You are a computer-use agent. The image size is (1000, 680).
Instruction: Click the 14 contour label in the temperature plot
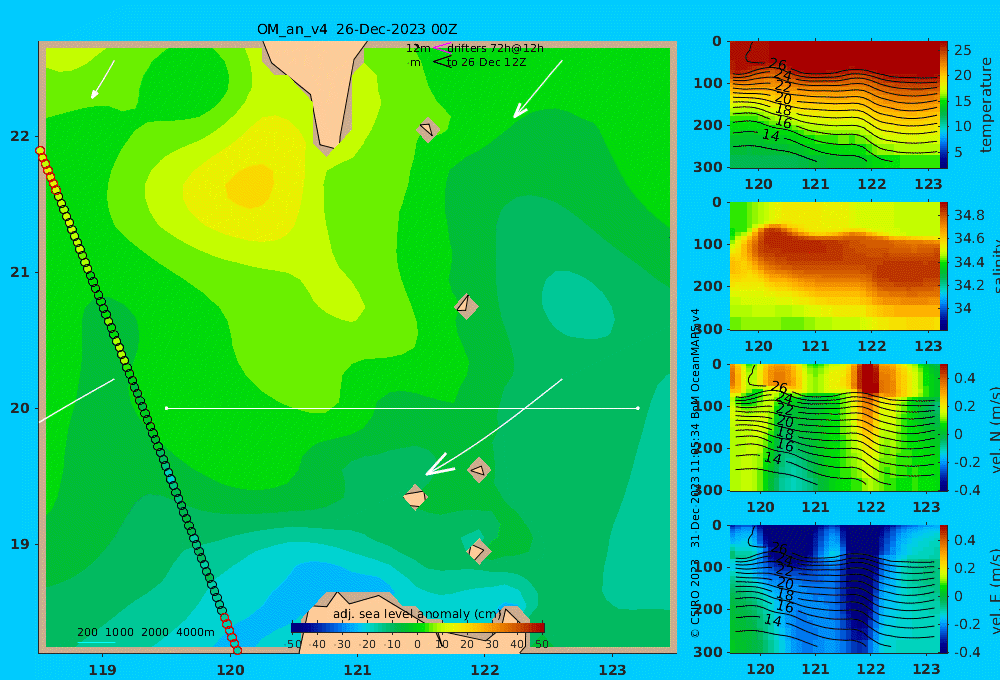[771, 135]
